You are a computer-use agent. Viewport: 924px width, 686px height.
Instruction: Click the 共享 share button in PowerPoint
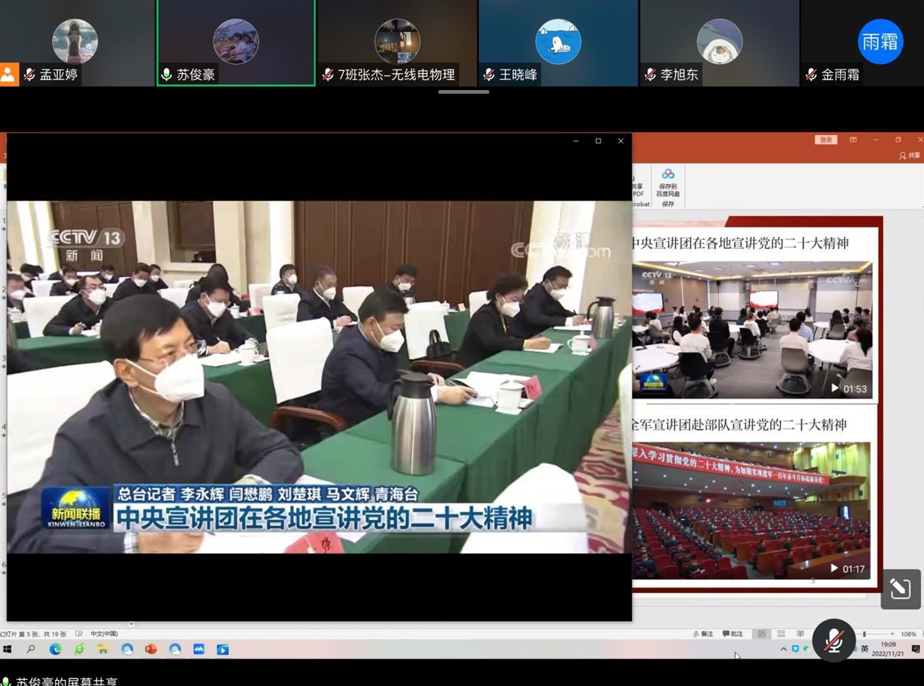[x=909, y=156]
